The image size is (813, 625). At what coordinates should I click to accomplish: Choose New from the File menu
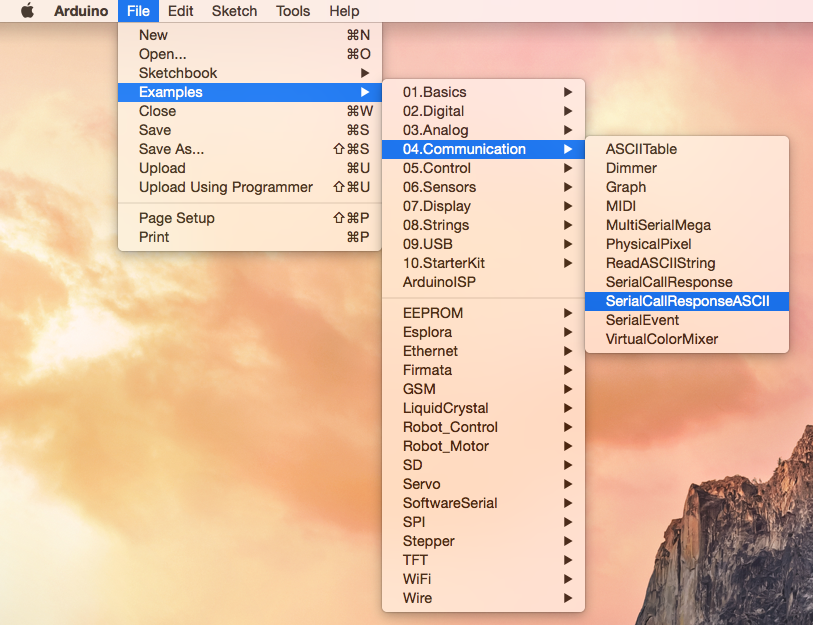pyautogui.click(x=250, y=35)
